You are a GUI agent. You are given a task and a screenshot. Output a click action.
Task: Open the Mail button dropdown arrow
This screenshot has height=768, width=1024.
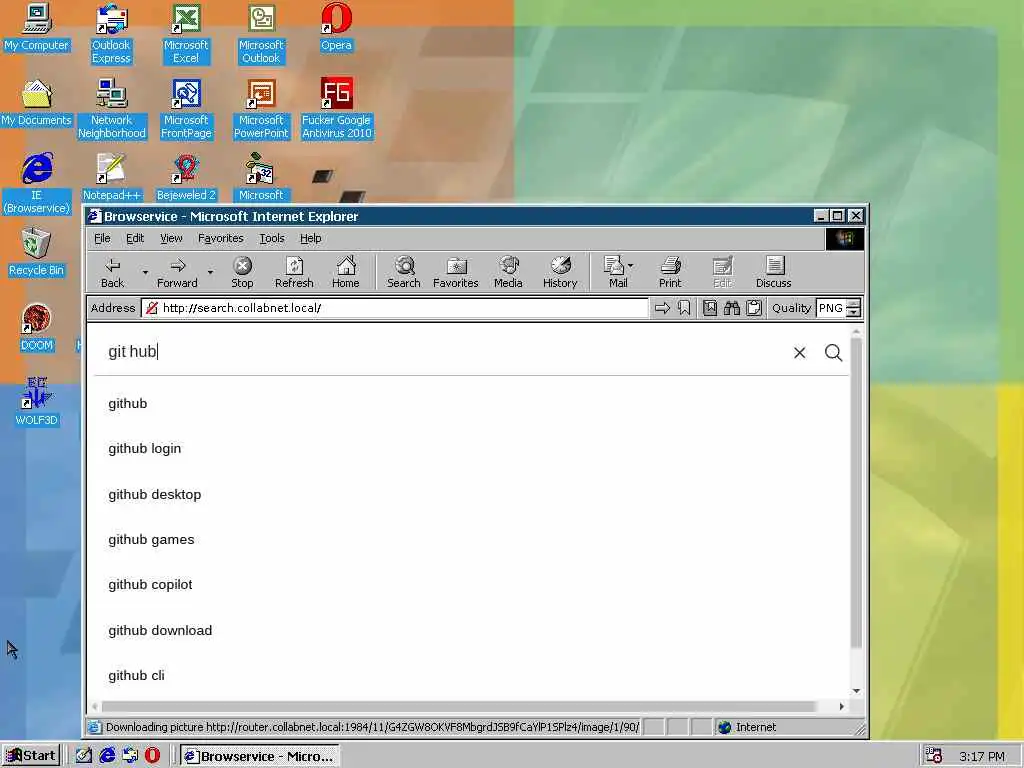(630, 266)
